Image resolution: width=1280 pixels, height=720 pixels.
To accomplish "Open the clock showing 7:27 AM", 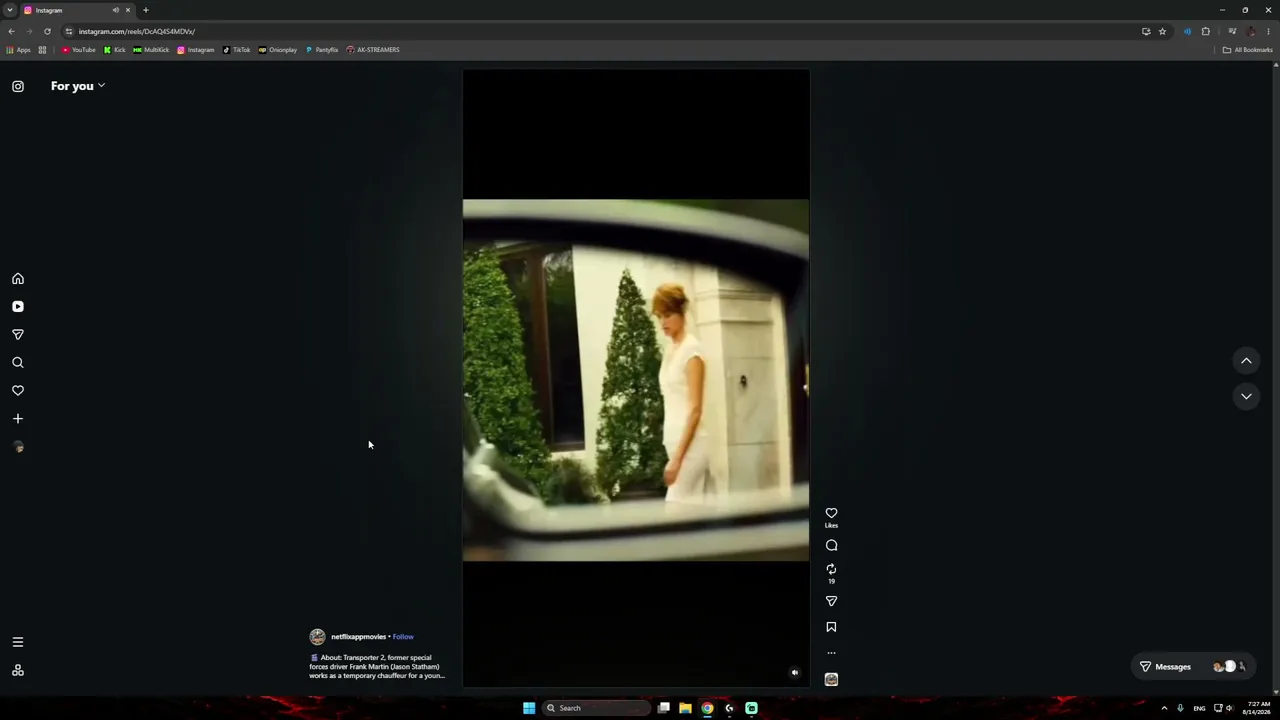I will (1258, 708).
